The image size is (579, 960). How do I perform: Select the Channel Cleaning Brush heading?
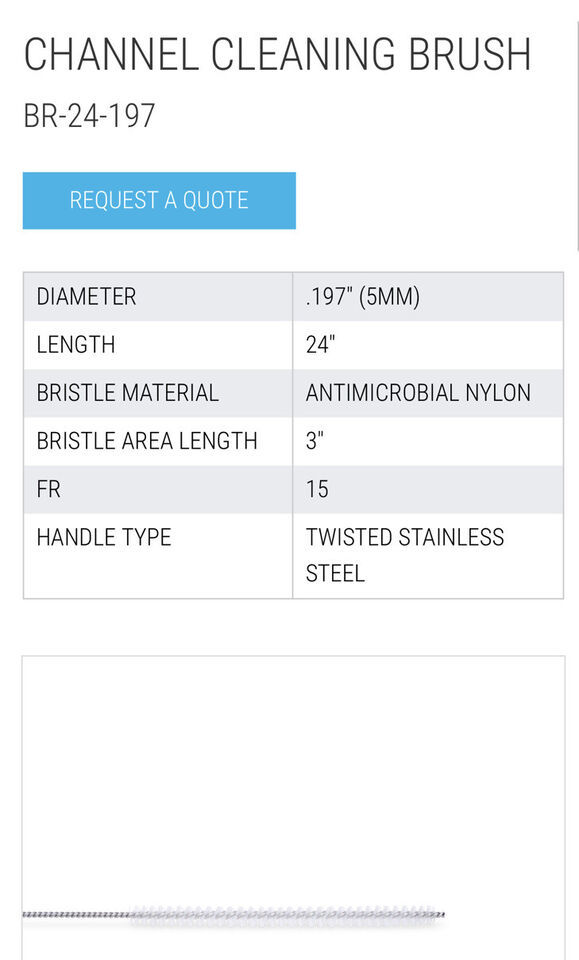tap(277, 54)
